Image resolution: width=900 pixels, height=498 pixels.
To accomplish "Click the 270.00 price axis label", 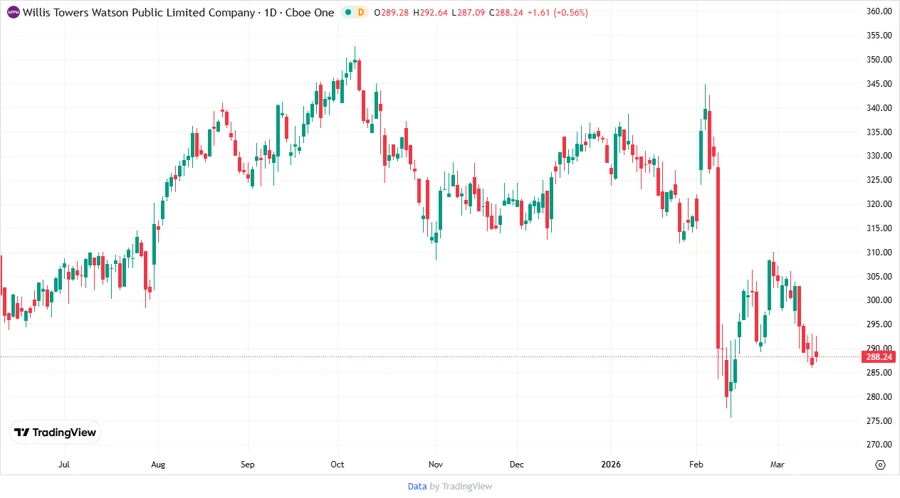I will coord(879,445).
